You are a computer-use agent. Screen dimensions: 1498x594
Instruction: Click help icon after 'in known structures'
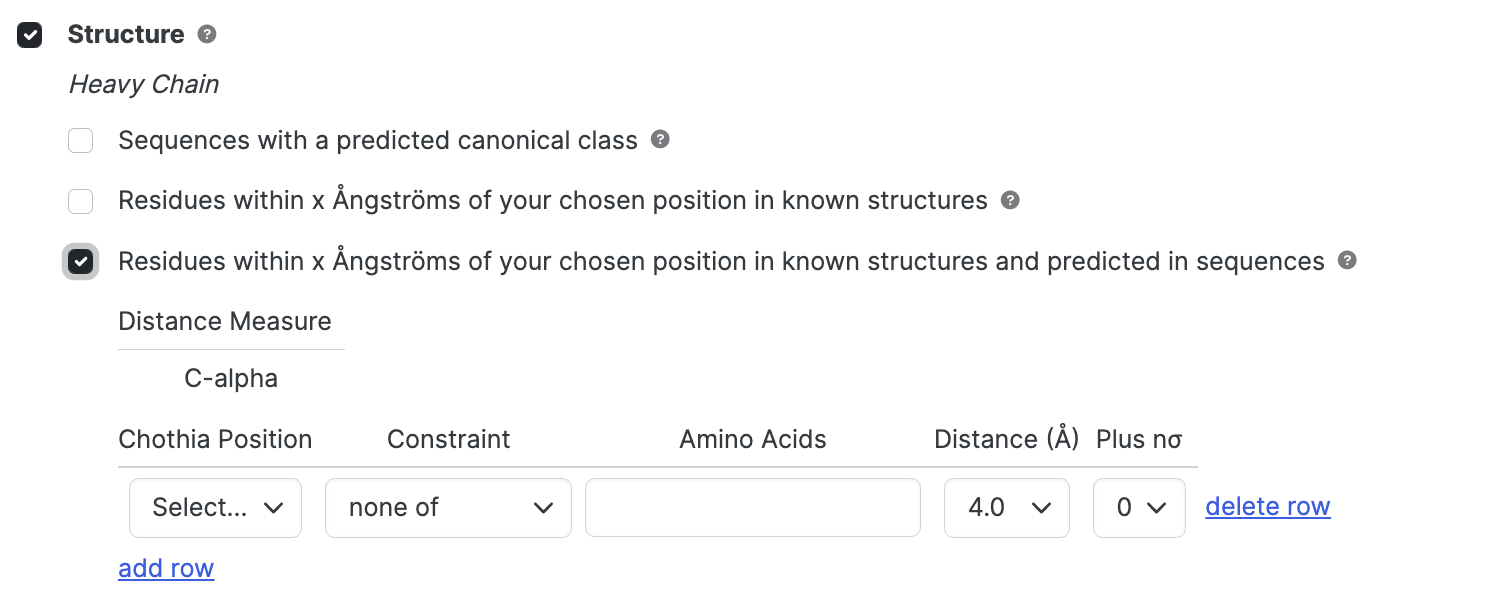[1011, 200]
